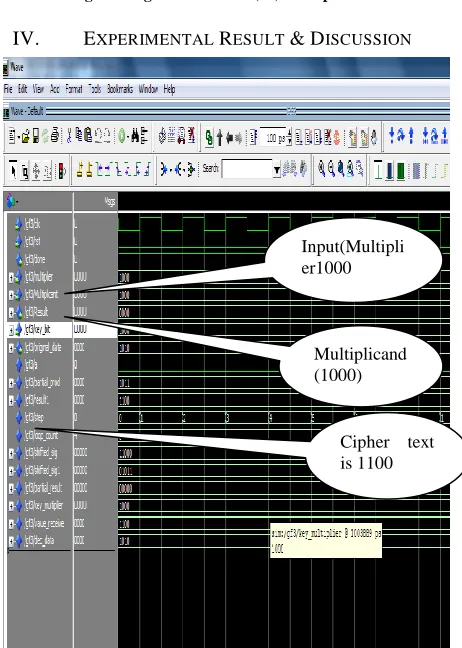
Task: Click the Cut scissors icon
Action: click(x=69, y=136)
